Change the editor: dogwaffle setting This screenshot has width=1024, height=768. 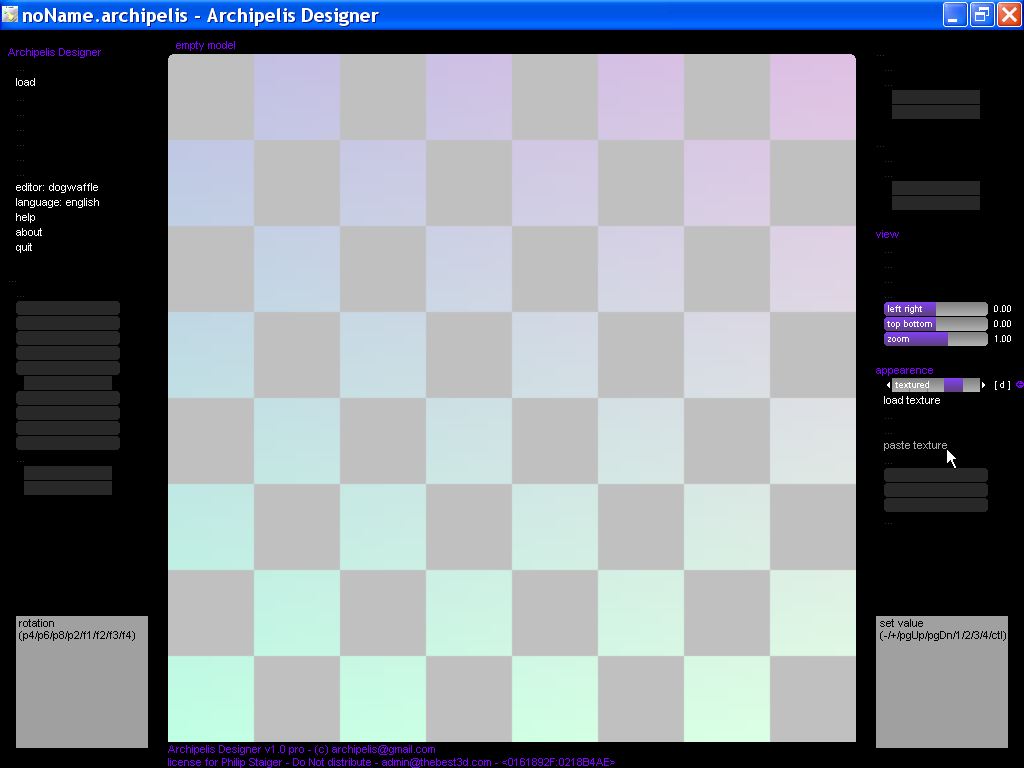point(56,187)
